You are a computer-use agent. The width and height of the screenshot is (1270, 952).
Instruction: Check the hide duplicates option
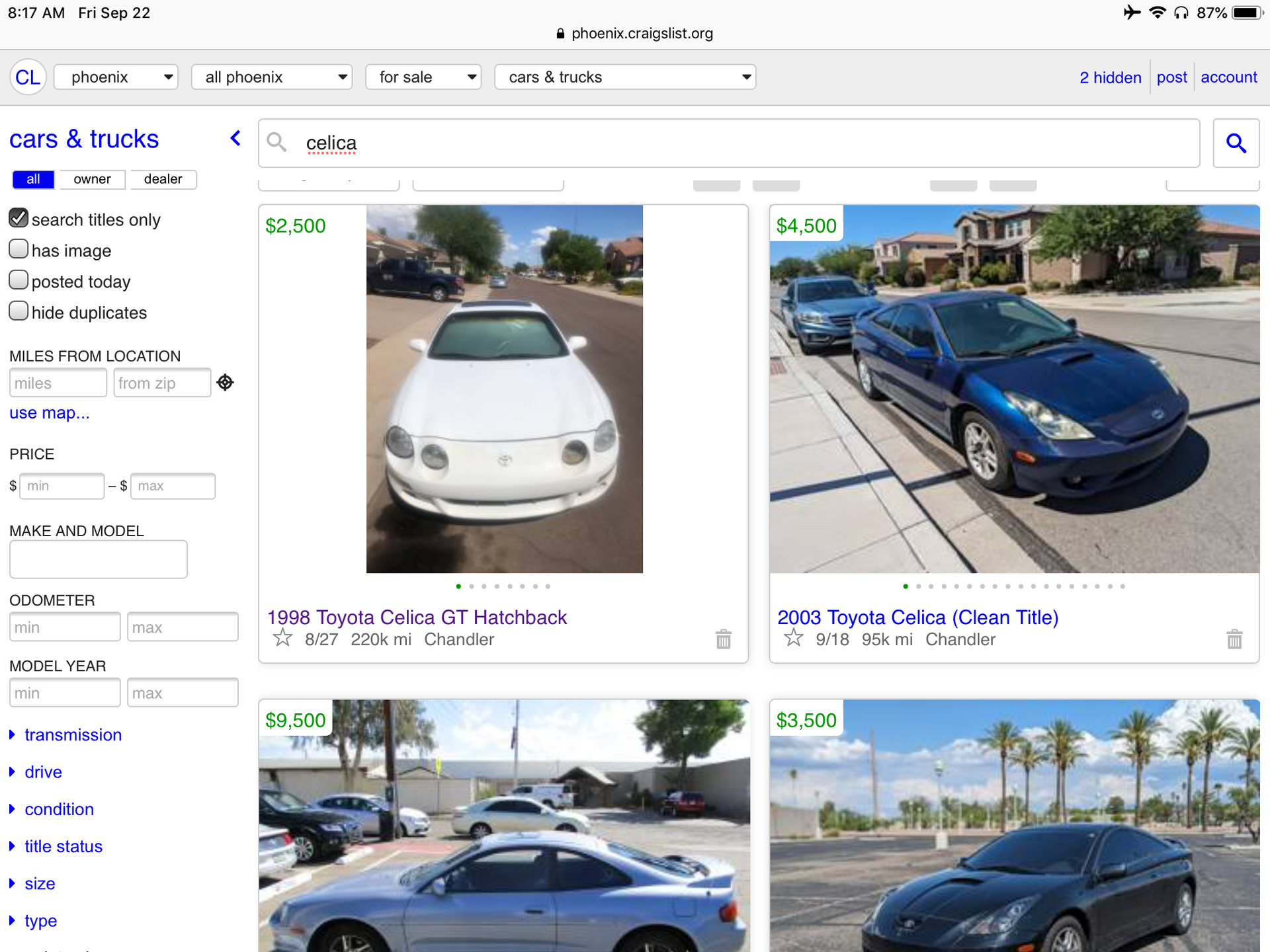pos(19,311)
